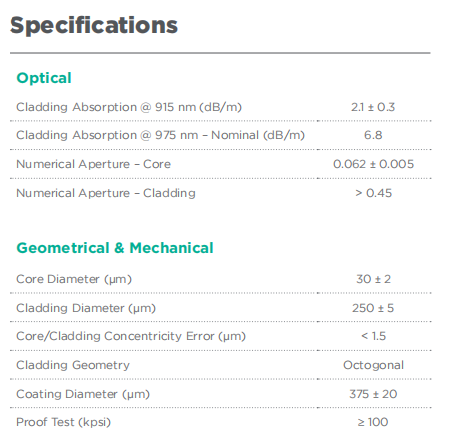
Task: Click Core/Cladding Concentricity Error label
Action: point(131,336)
